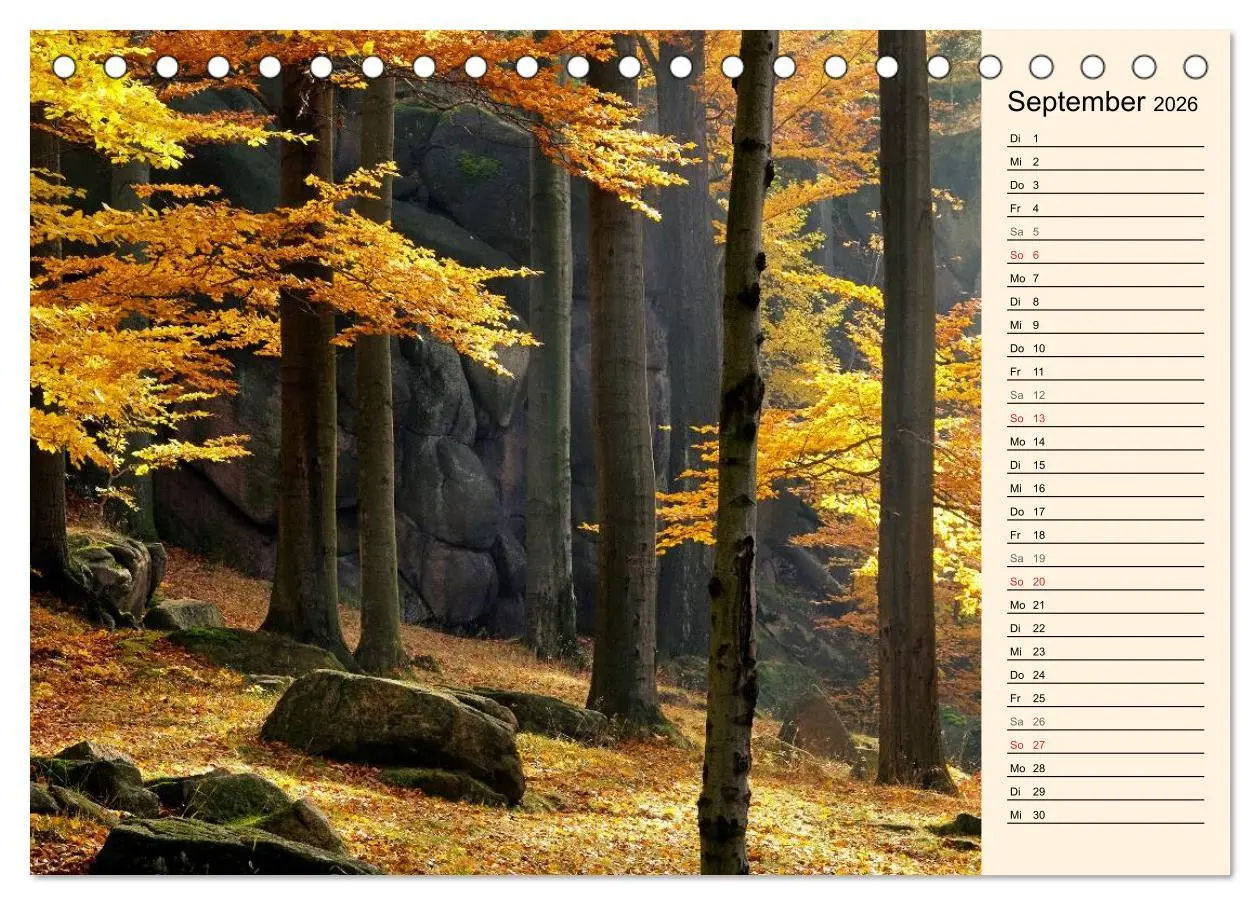Select the row Di 29
The image size is (1260, 905).
[1105, 791]
